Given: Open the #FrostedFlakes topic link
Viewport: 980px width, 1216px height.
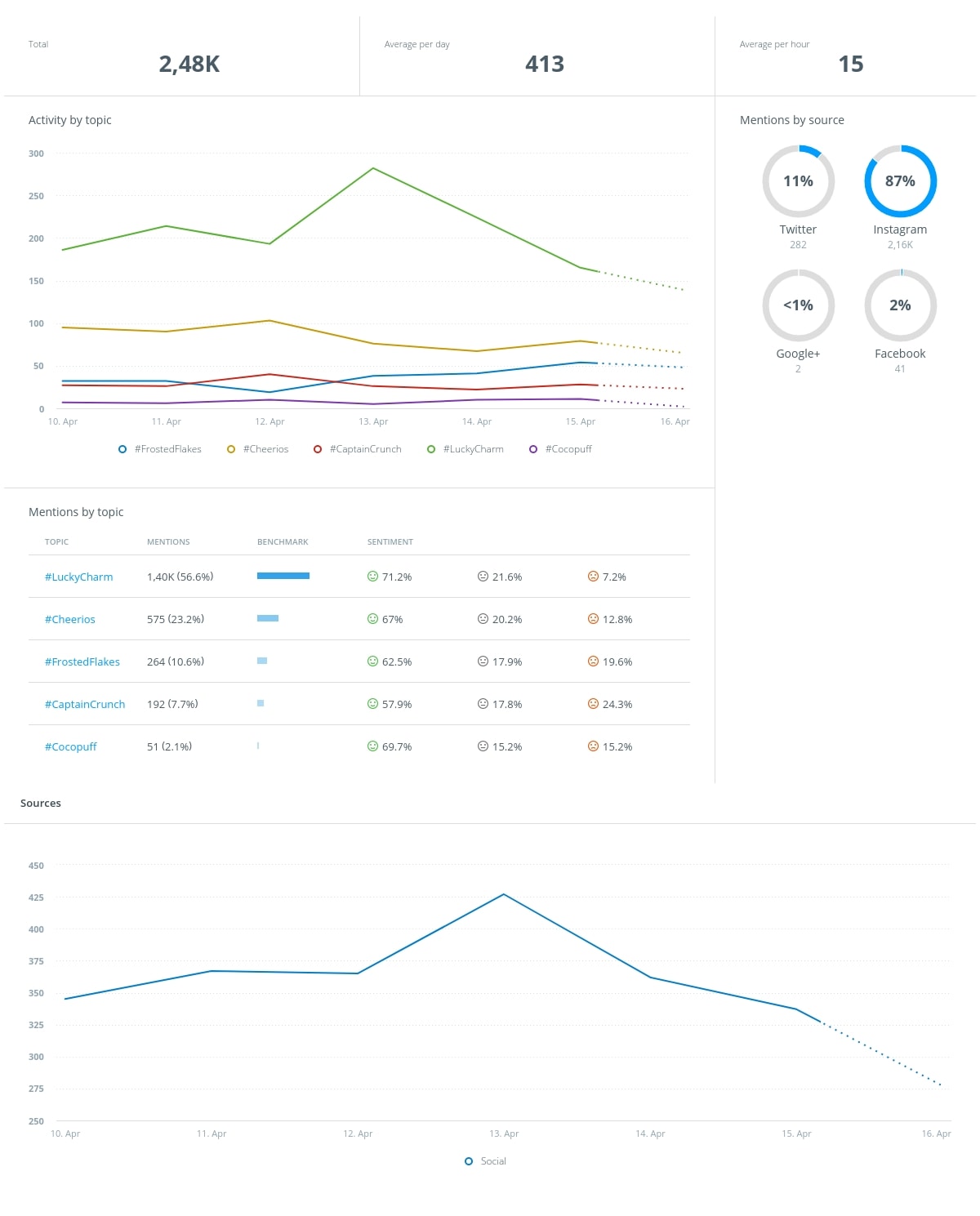Looking at the screenshot, I should click(x=82, y=661).
